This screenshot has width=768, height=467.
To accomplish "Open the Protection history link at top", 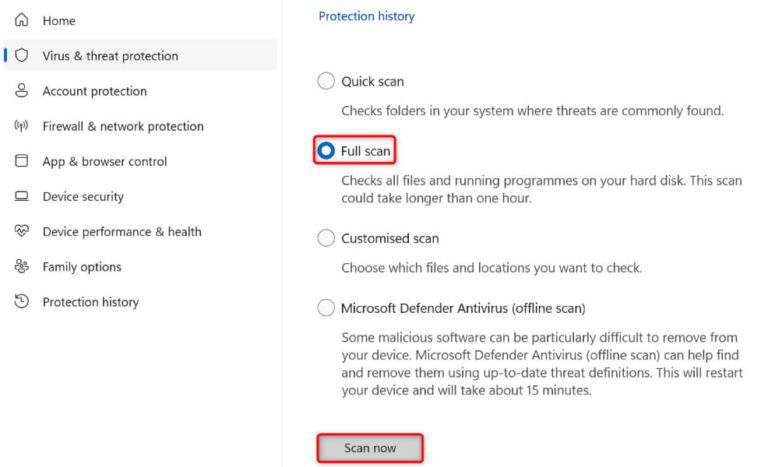I will (x=366, y=16).
